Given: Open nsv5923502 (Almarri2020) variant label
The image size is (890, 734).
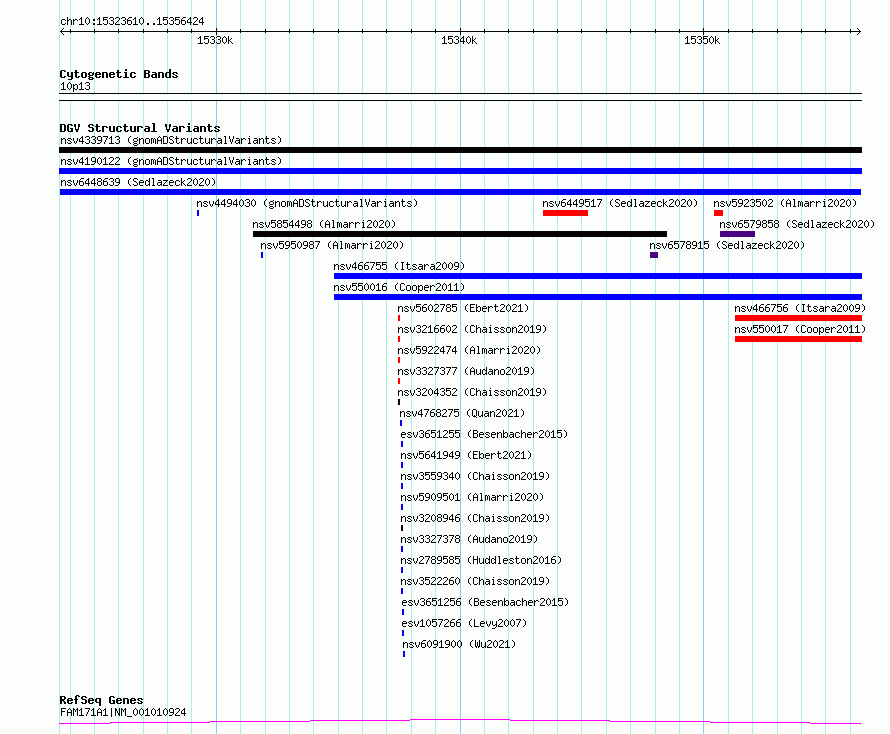Looking at the screenshot, I should click(x=785, y=203).
